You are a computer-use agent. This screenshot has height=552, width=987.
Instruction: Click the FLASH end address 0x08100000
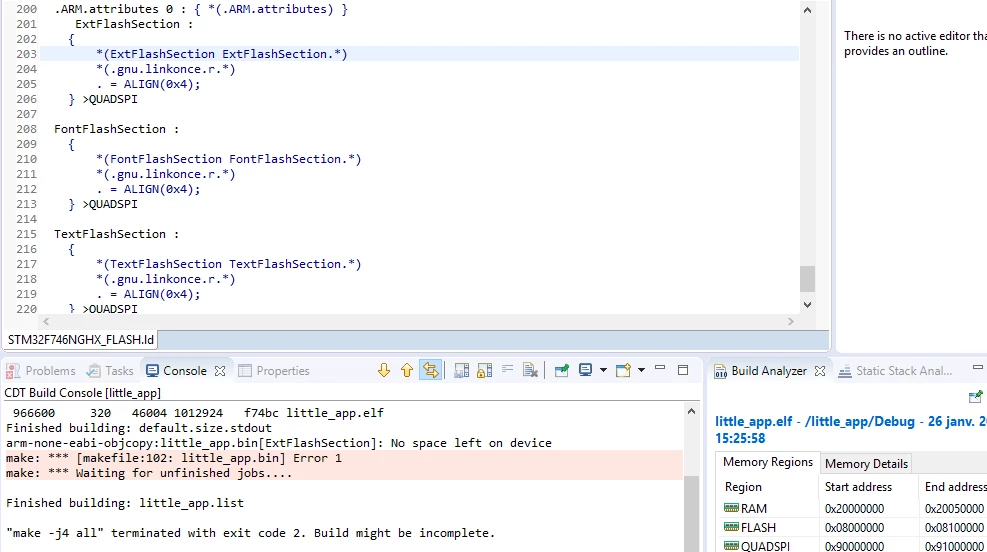click(x=954, y=527)
